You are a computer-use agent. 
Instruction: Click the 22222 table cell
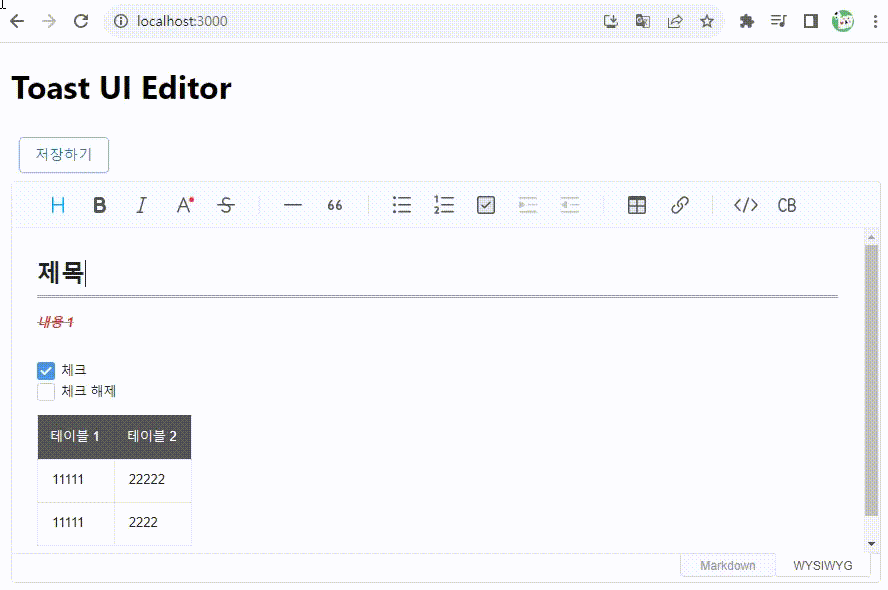152,480
